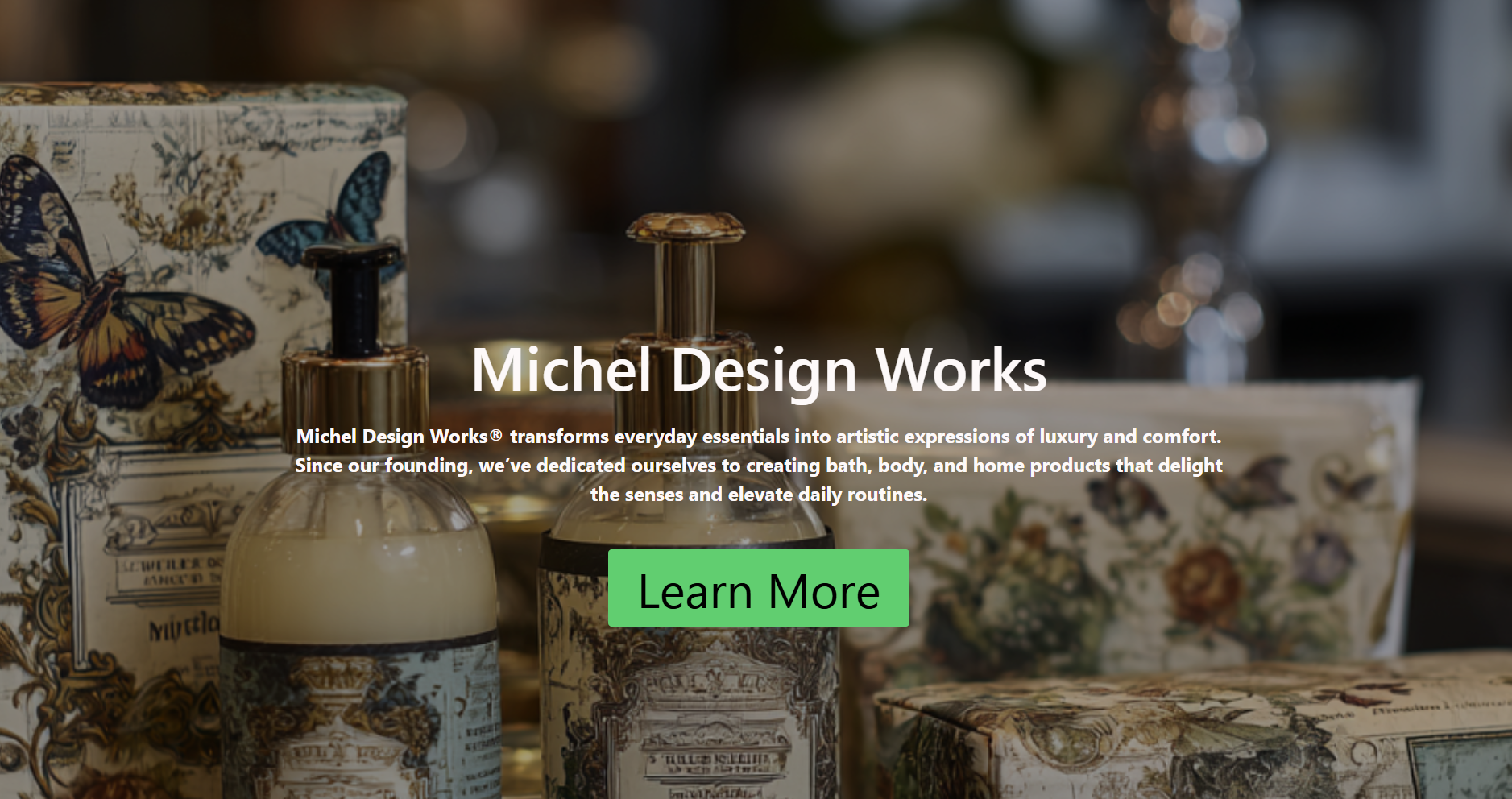The height and width of the screenshot is (799, 1512).
Task: Click the soap box at the bottom right
Action: [x=1192, y=729]
